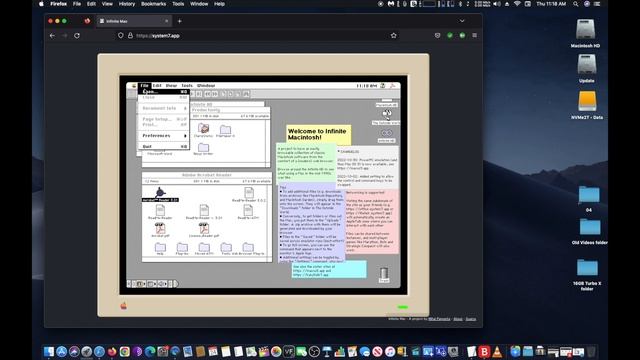Click the emulated Apple menu icon
This screenshot has height=360, width=640.
(x=133, y=86)
